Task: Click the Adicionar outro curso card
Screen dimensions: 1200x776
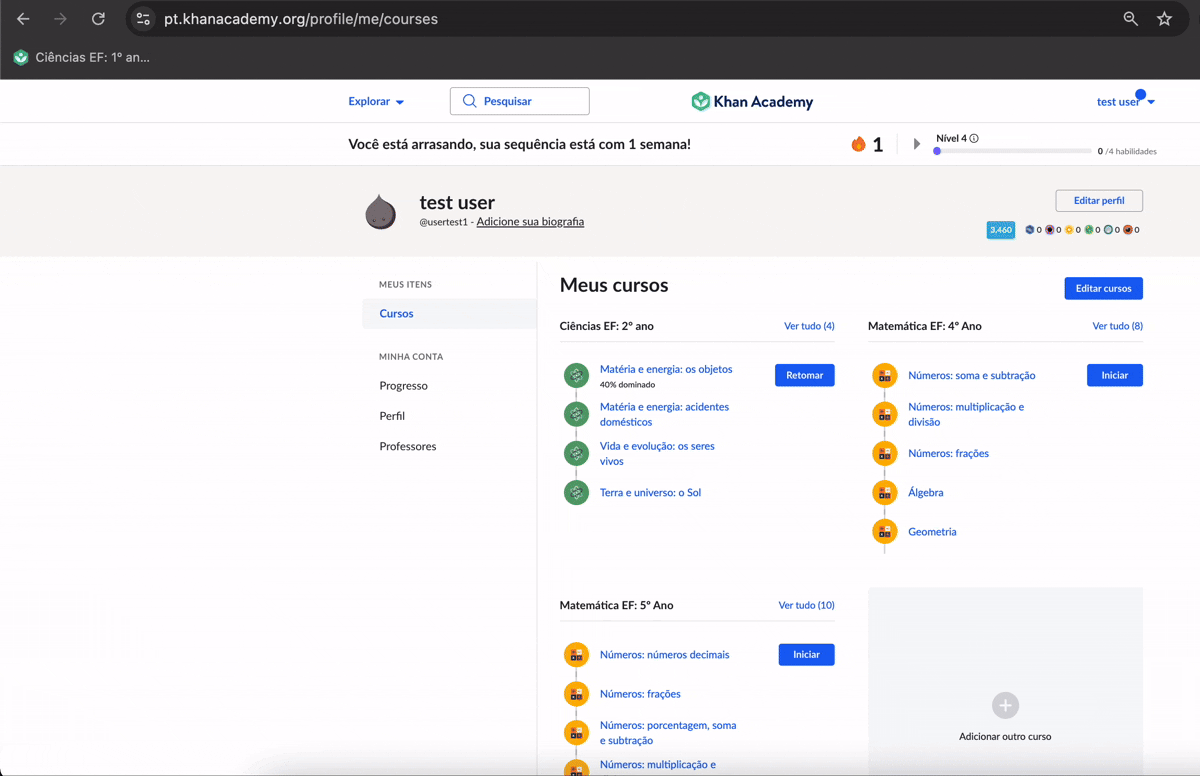Action: [1005, 682]
